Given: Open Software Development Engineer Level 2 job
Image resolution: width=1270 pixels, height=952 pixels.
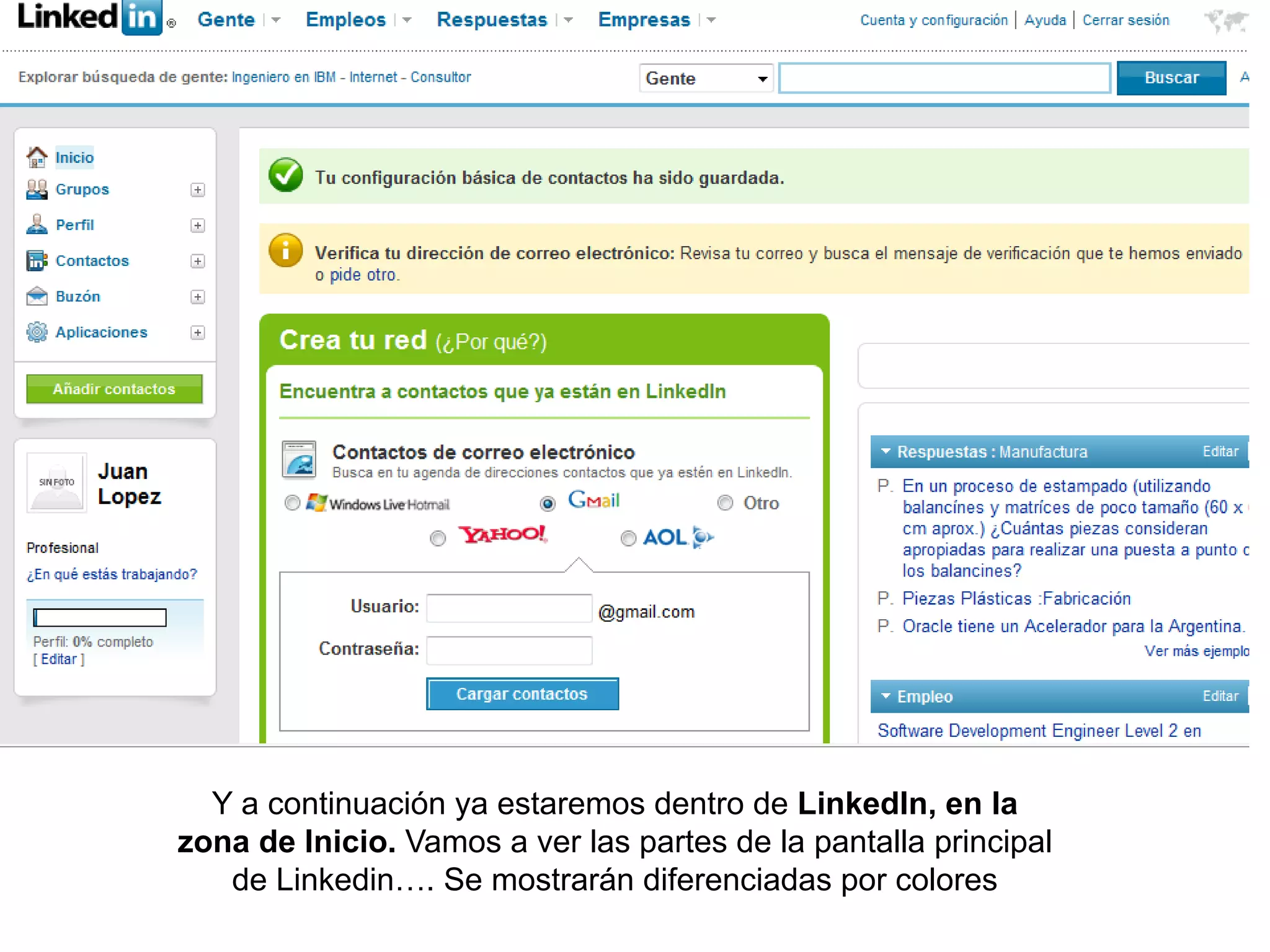Looking at the screenshot, I should [x=1039, y=731].
